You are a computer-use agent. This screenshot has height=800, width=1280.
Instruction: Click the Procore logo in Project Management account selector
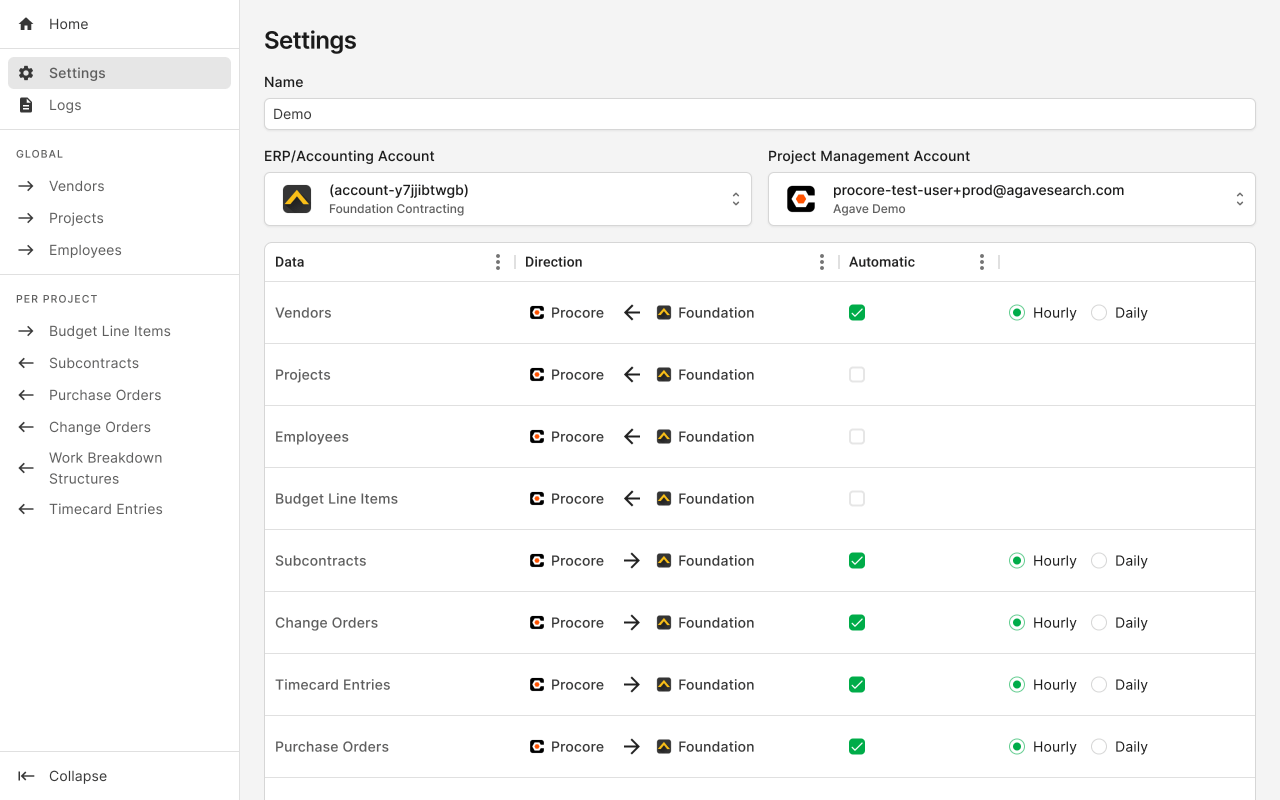[801, 199]
